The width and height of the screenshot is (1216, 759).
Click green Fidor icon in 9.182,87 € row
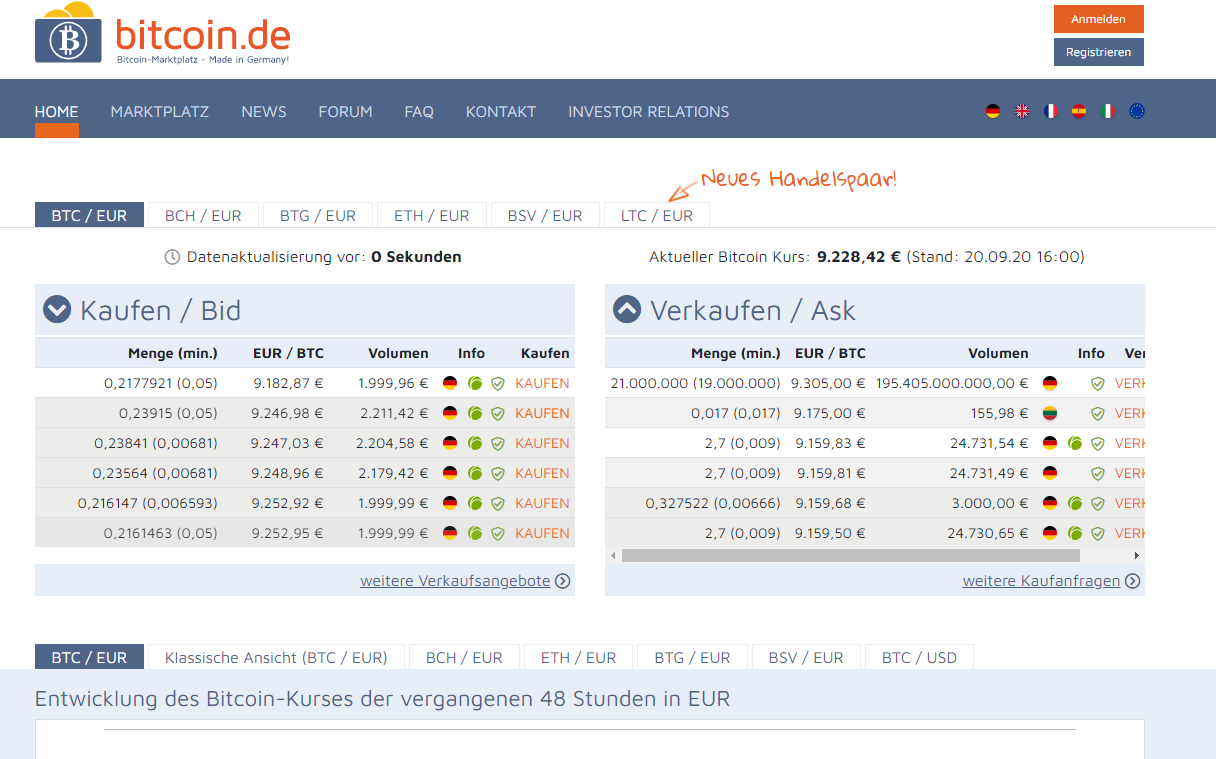click(475, 383)
